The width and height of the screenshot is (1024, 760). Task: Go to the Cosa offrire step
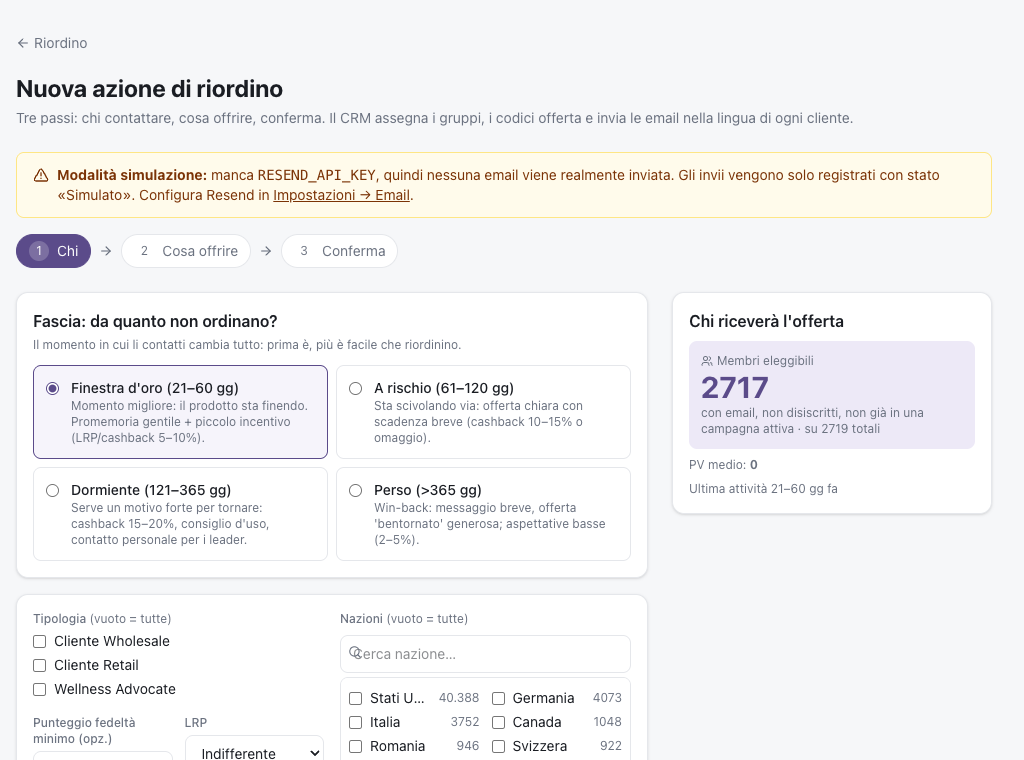(x=186, y=251)
